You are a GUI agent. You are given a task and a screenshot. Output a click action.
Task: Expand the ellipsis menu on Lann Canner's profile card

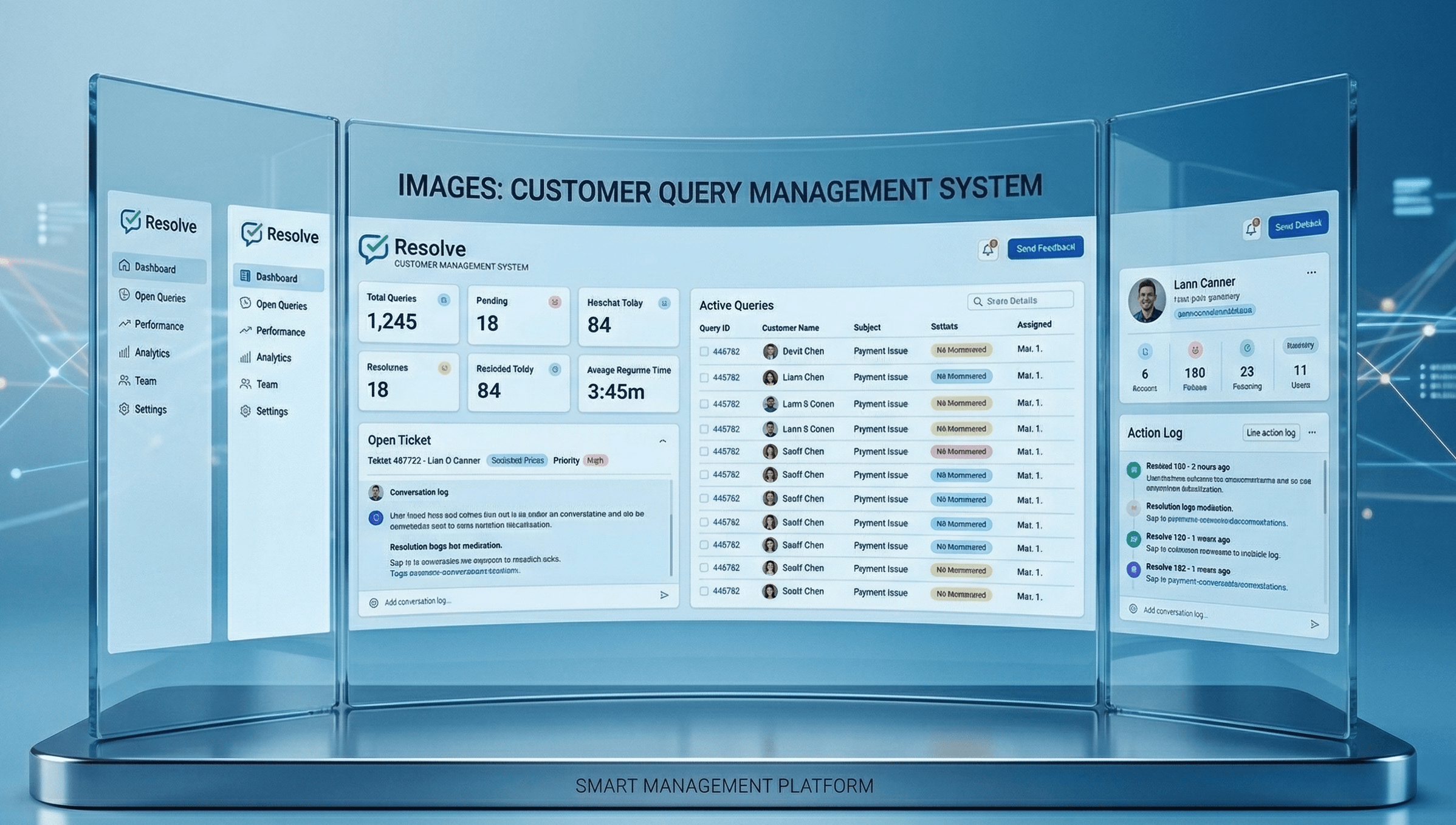[x=1311, y=272]
